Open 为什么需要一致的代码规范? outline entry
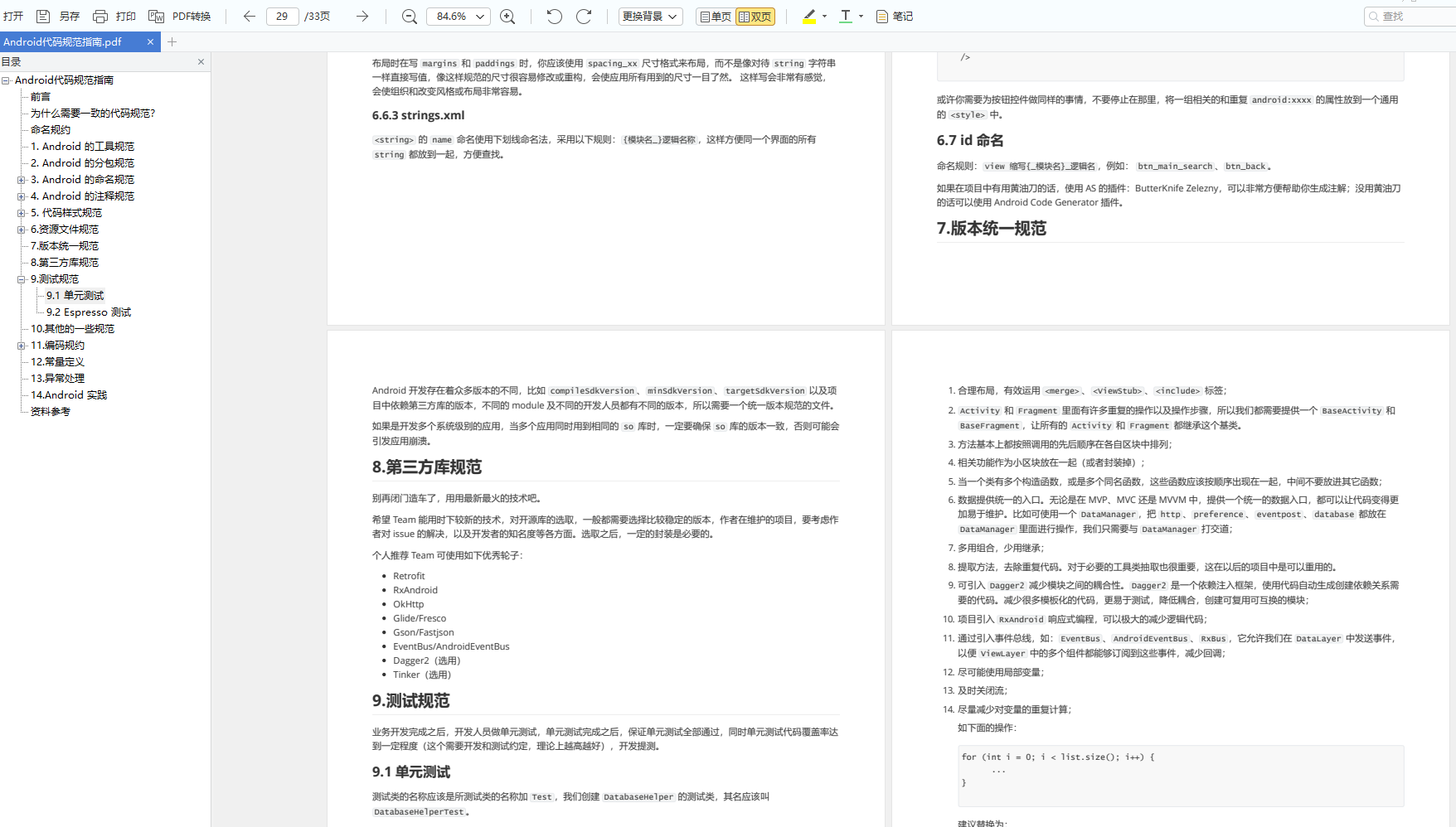 point(93,114)
